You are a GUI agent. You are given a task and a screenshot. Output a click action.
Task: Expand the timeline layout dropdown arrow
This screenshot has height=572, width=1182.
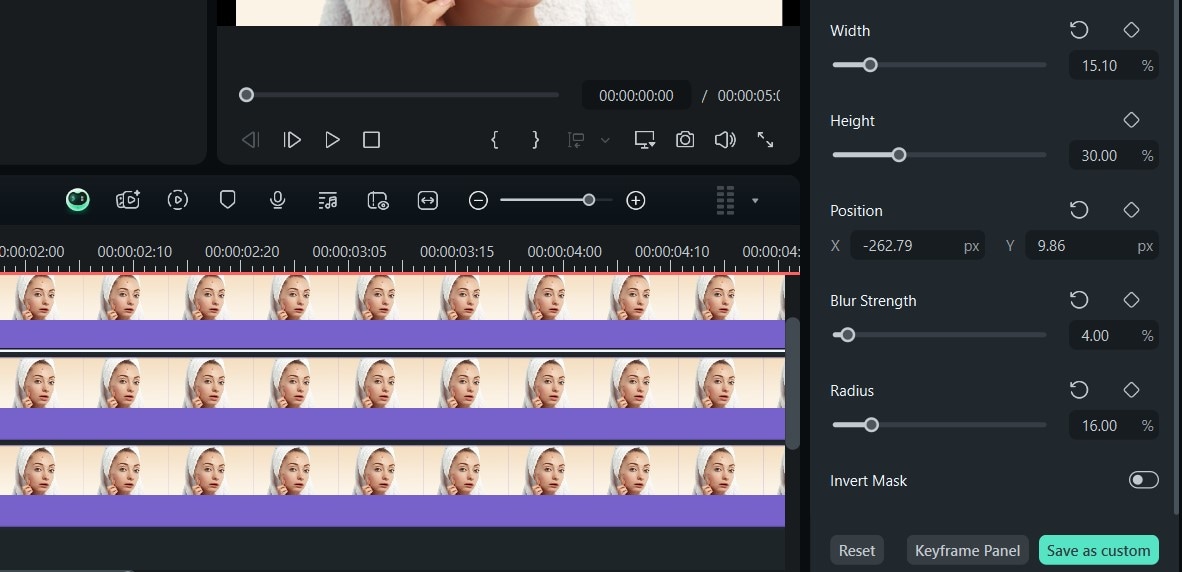pyautogui.click(x=755, y=200)
